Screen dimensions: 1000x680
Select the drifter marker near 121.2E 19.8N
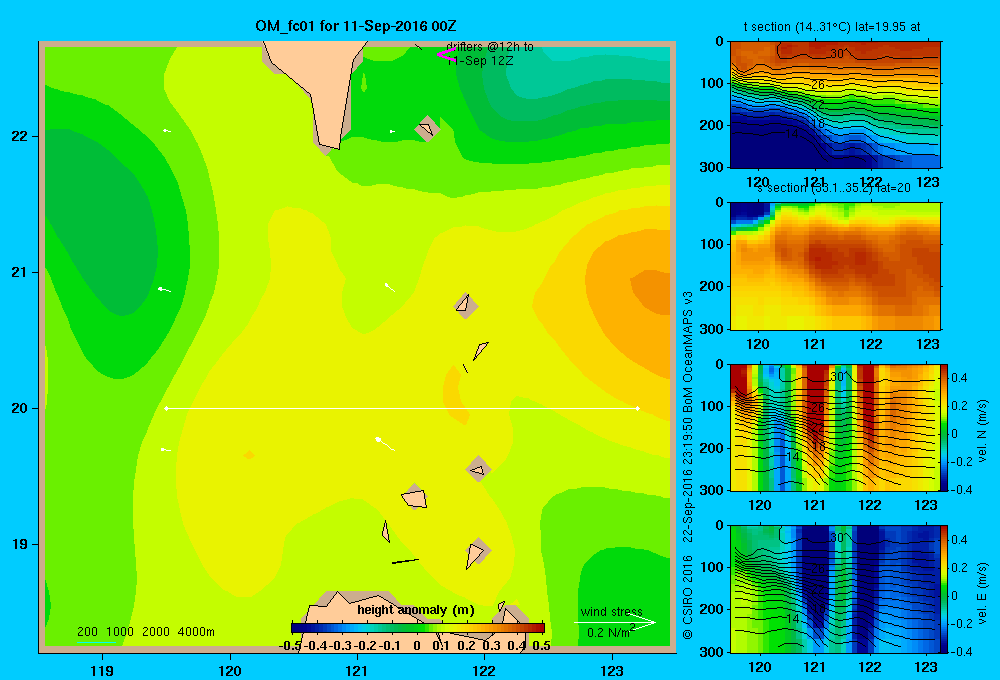point(385,444)
